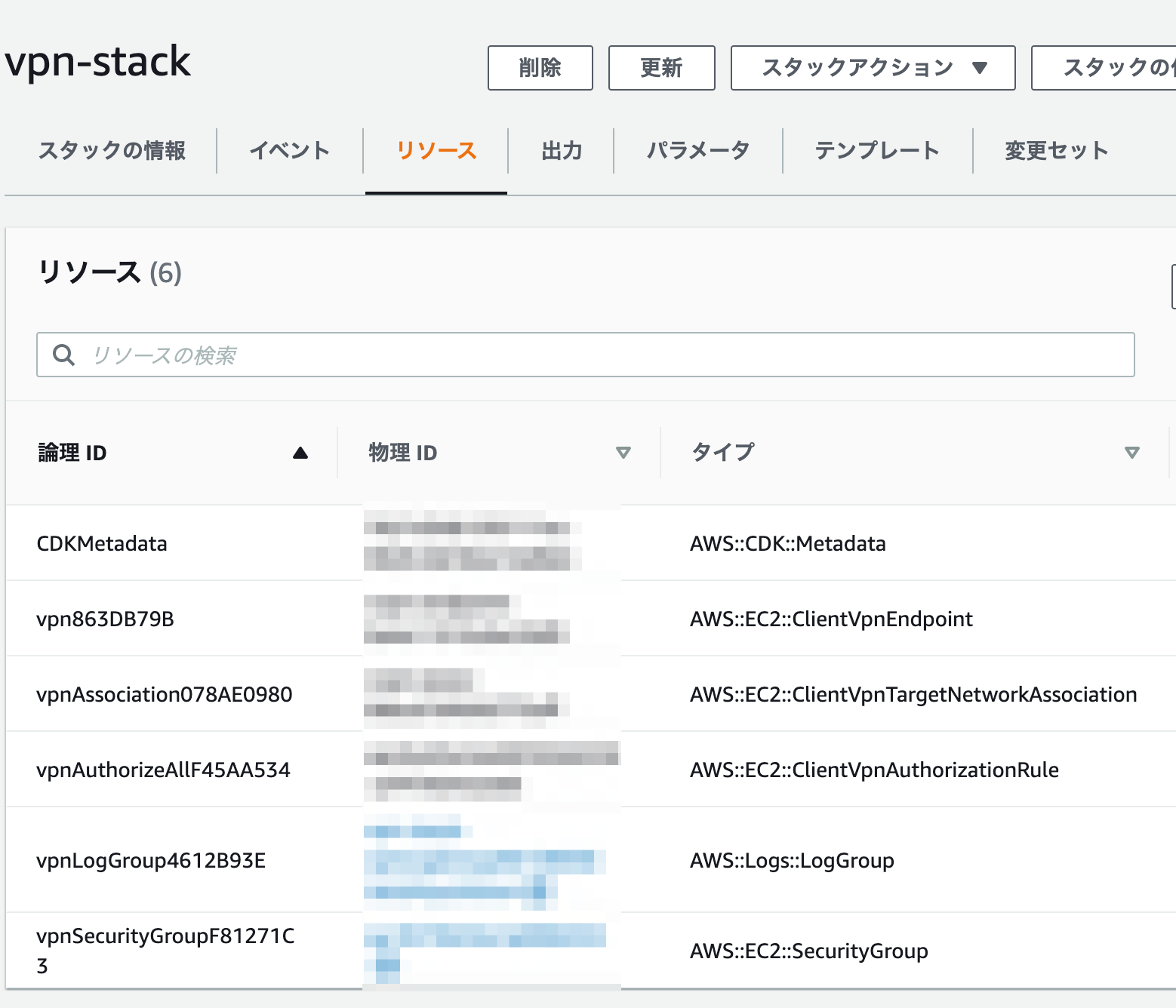The width and height of the screenshot is (1176, 1008).
Task: Sort the 論理 ID column header
Action: tap(73, 452)
